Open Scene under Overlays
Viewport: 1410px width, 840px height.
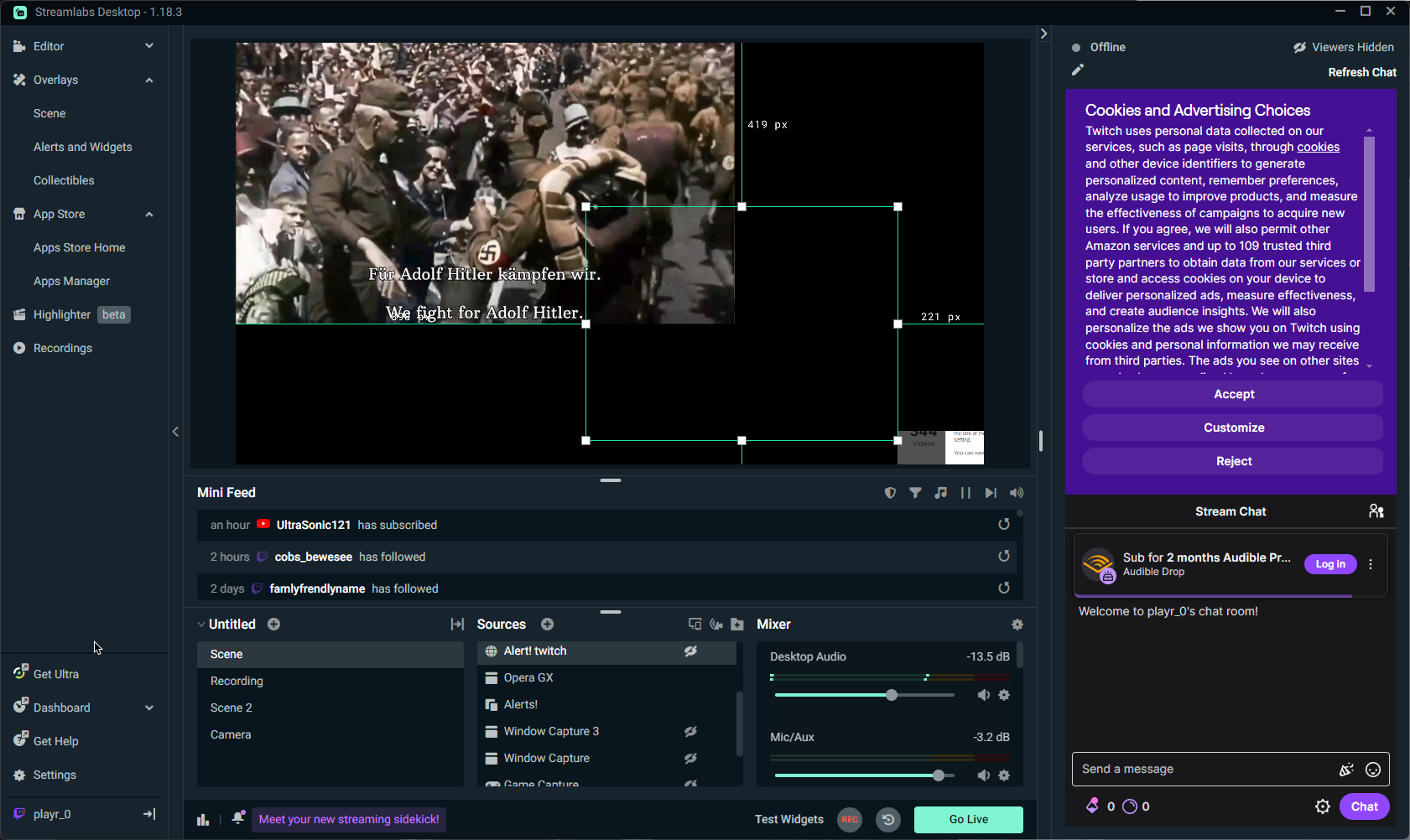tap(49, 113)
